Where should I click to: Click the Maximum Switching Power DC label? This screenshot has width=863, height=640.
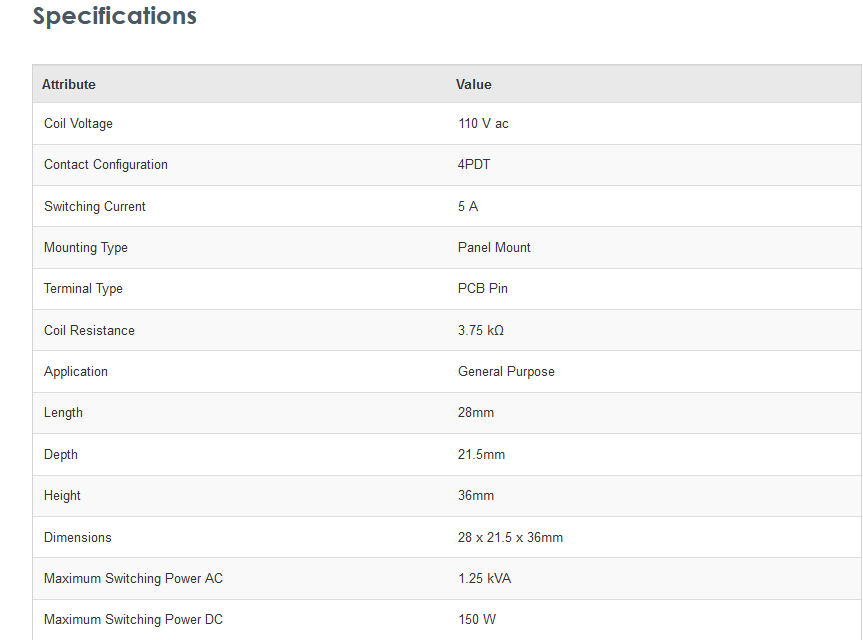(133, 620)
